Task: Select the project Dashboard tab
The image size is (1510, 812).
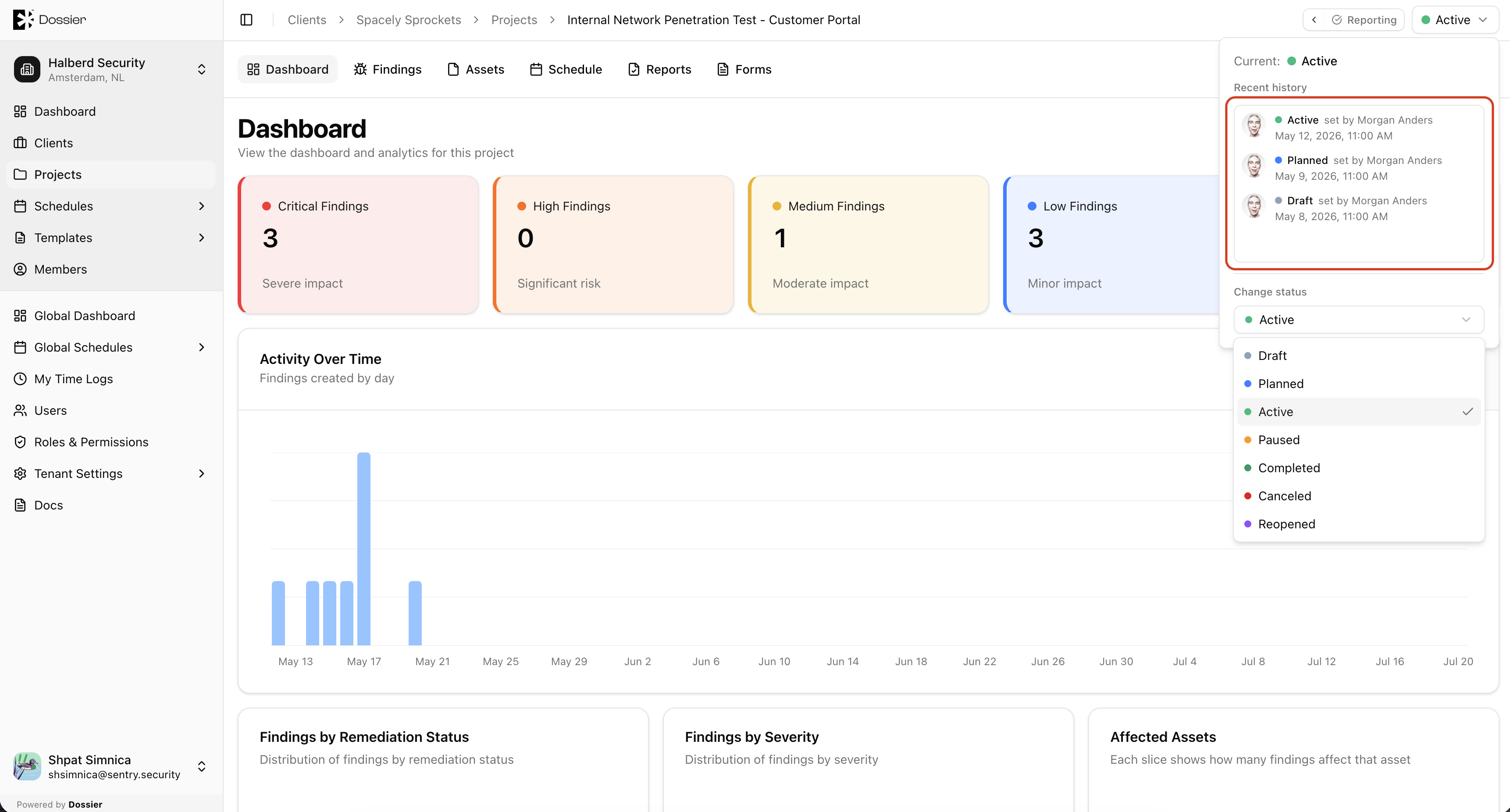Action: pyautogui.click(x=288, y=69)
